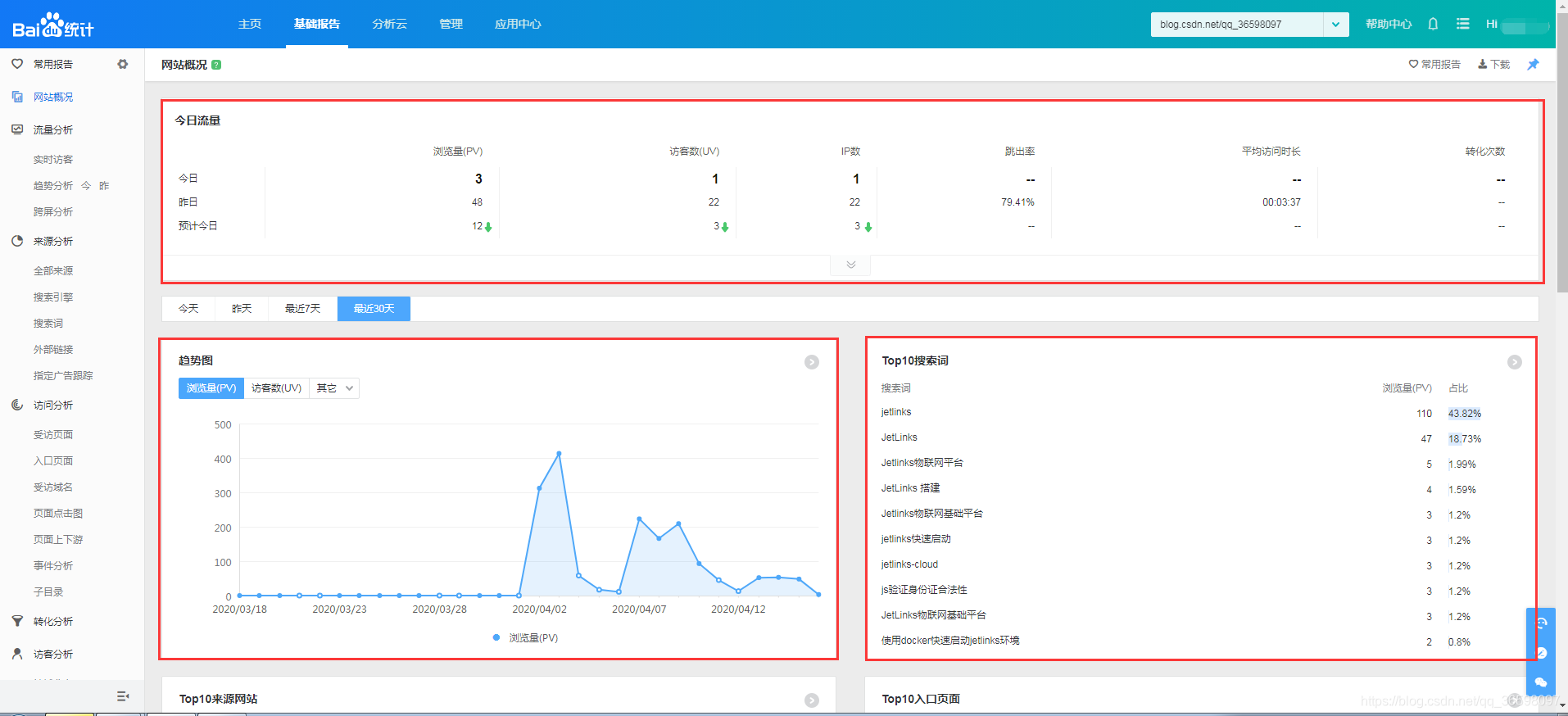This screenshot has height=716, width=1568.
Task: Open Top10来源网站 details arrow icon
Action: coord(812,700)
